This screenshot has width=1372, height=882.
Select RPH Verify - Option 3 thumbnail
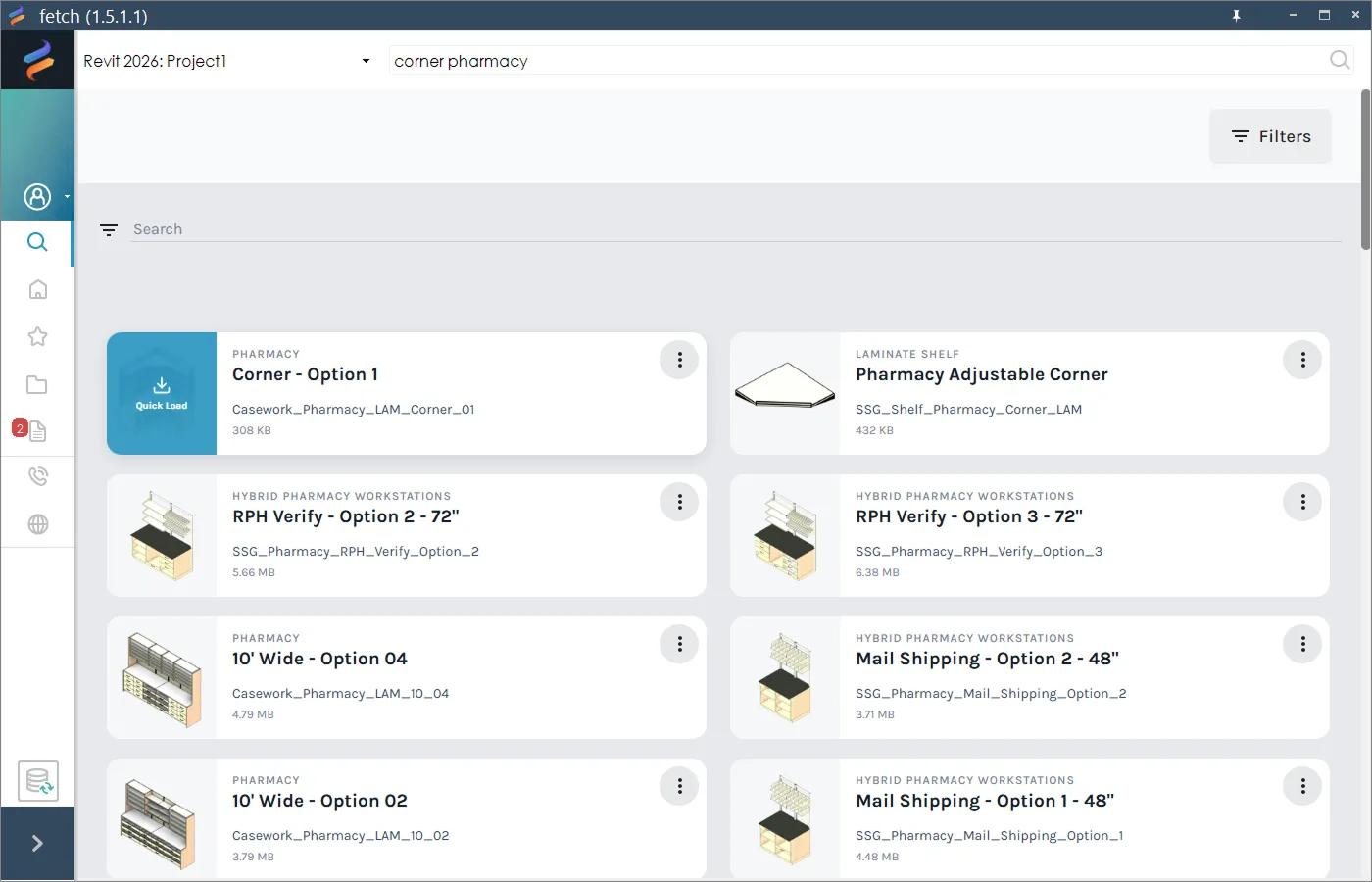(x=785, y=535)
